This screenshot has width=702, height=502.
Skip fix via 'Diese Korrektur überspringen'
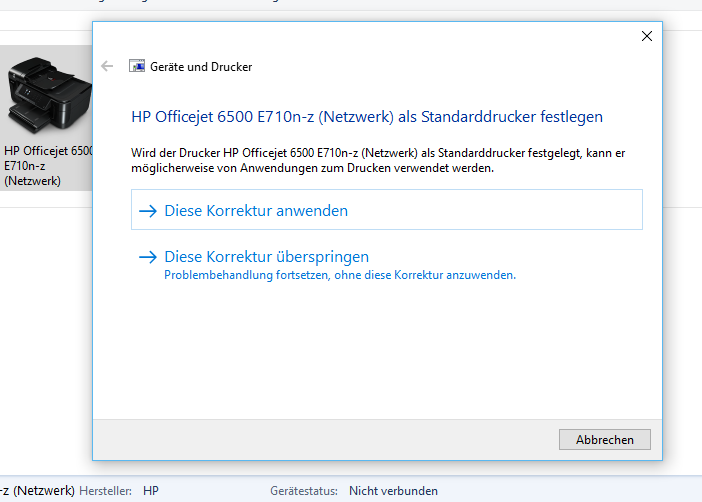(x=266, y=257)
